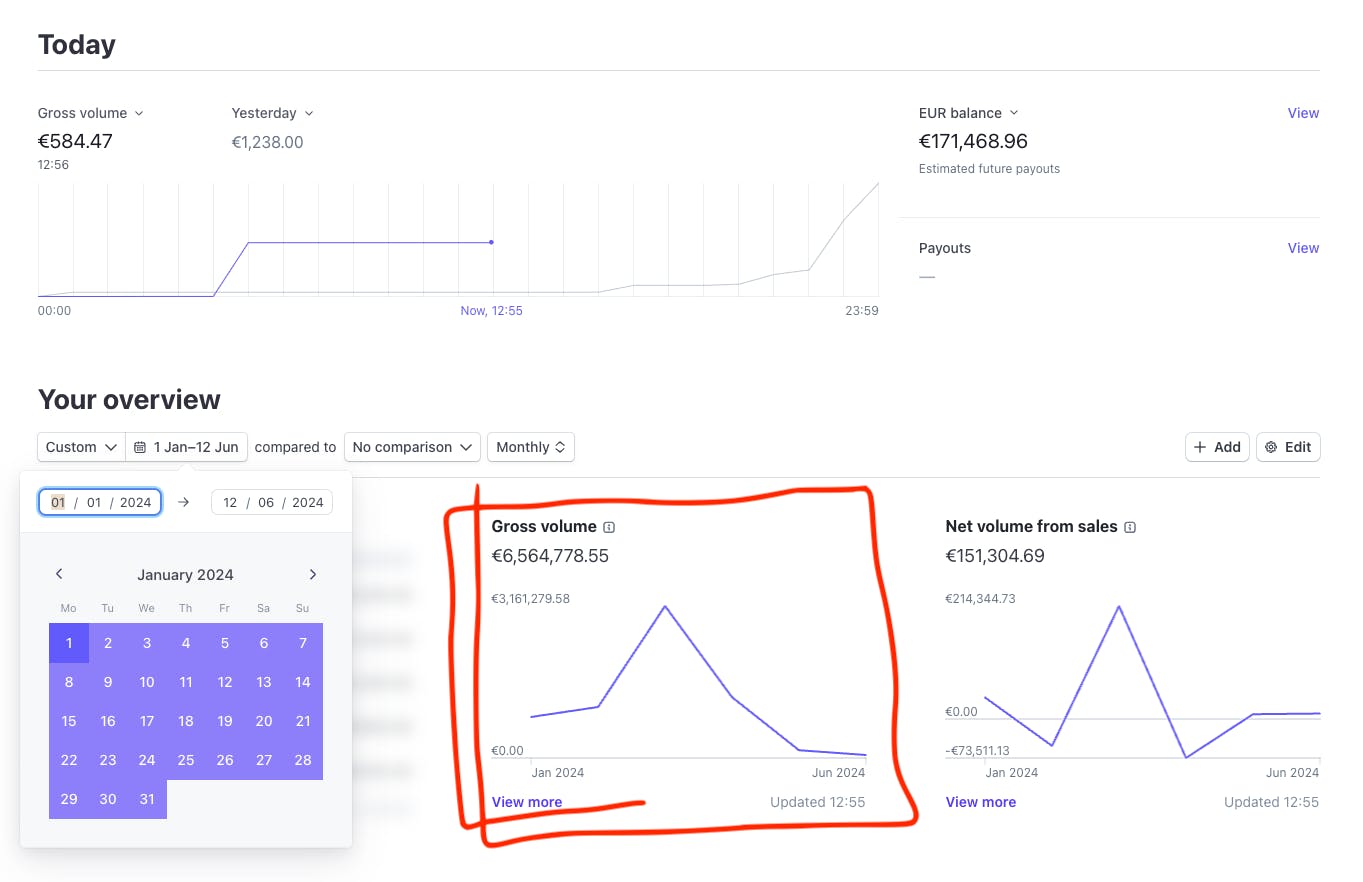Navigate to the next month in the calendar
The height and width of the screenshot is (882, 1363).
tap(312, 574)
